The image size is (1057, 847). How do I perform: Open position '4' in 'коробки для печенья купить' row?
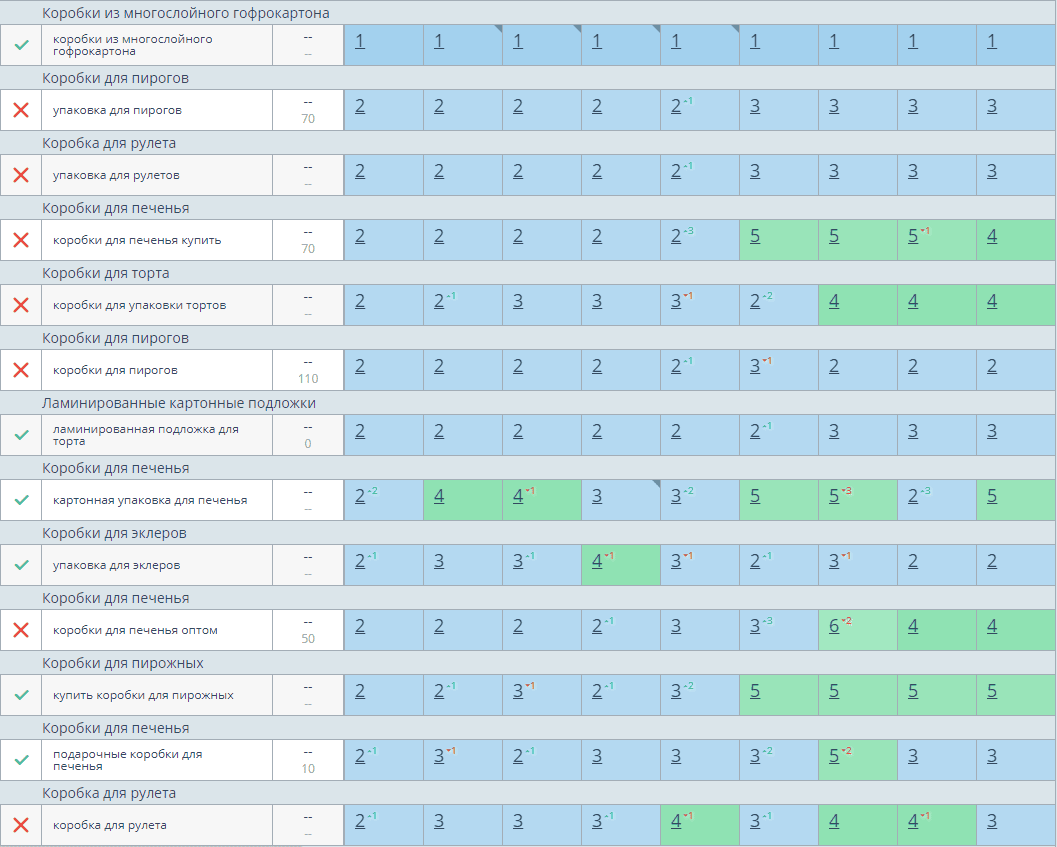pyautogui.click(x=992, y=236)
